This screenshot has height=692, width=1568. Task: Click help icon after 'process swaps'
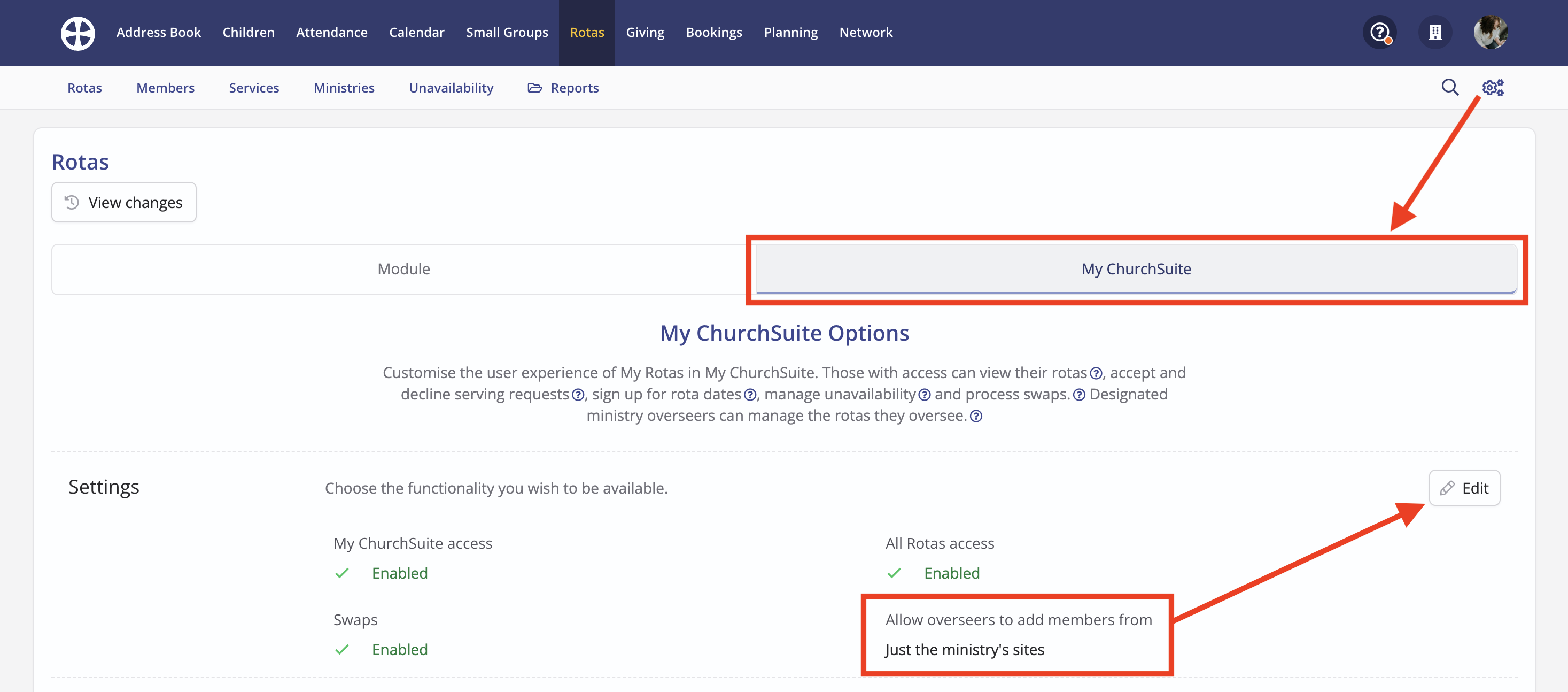(1078, 395)
